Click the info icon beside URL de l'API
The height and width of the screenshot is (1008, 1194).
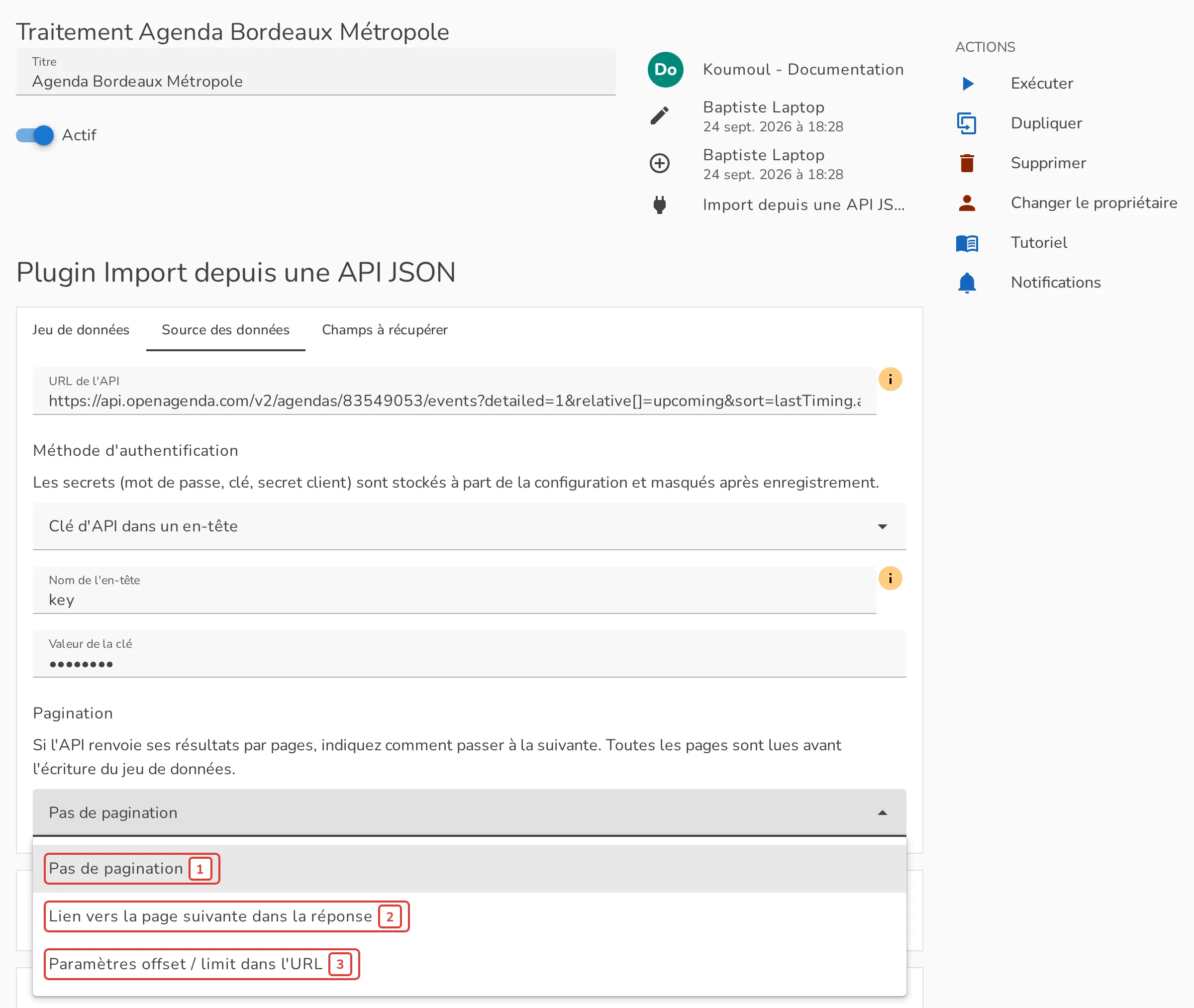click(890, 380)
